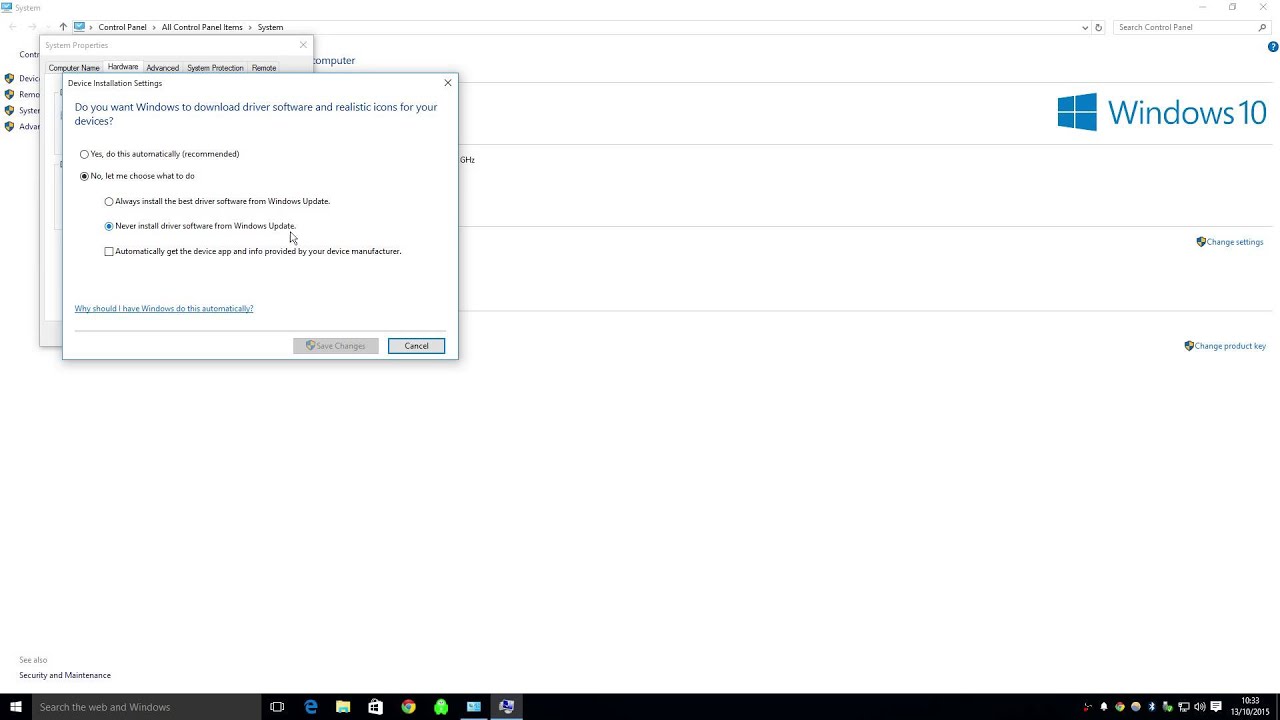The height and width of the screenshot is (720, 1280).
Task: Choose 'Never install driver software from Windows Update'
Action: coord(200,226)
